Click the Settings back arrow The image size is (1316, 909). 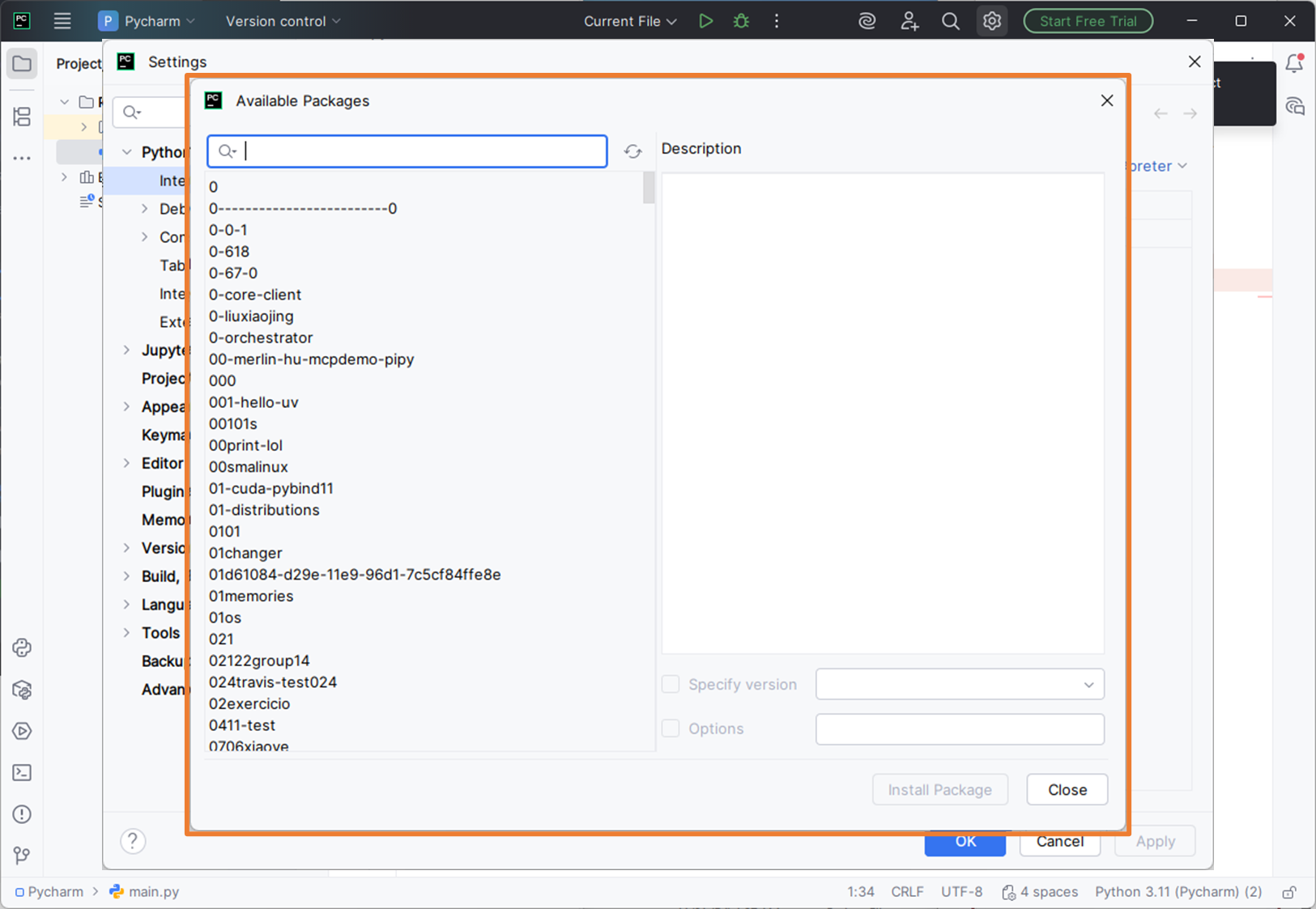pyautogui.click(x=1161, y=113)
